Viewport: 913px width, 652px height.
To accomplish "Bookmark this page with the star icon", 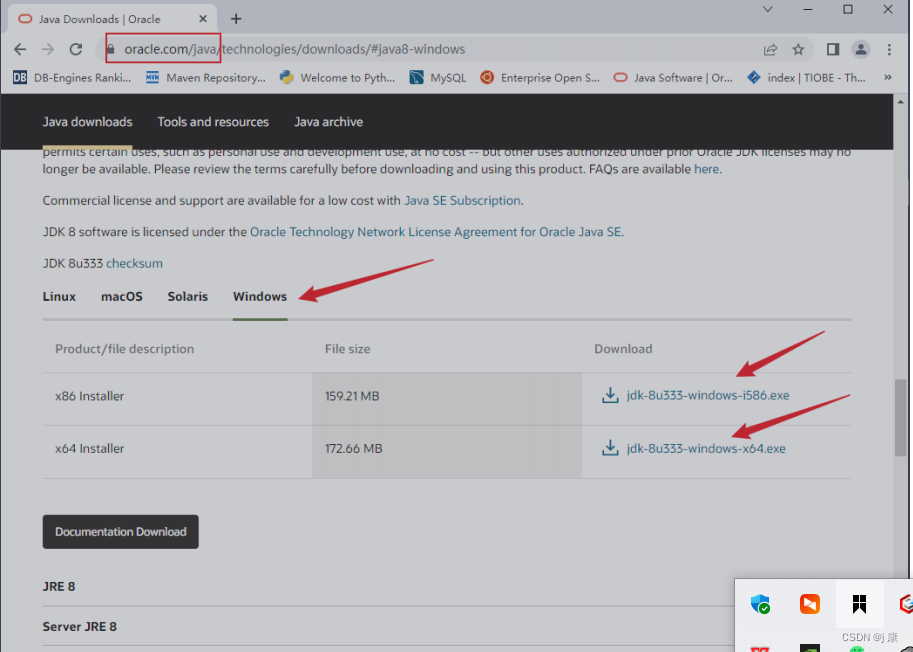I will pyautogui.click(x=798, y=49).
